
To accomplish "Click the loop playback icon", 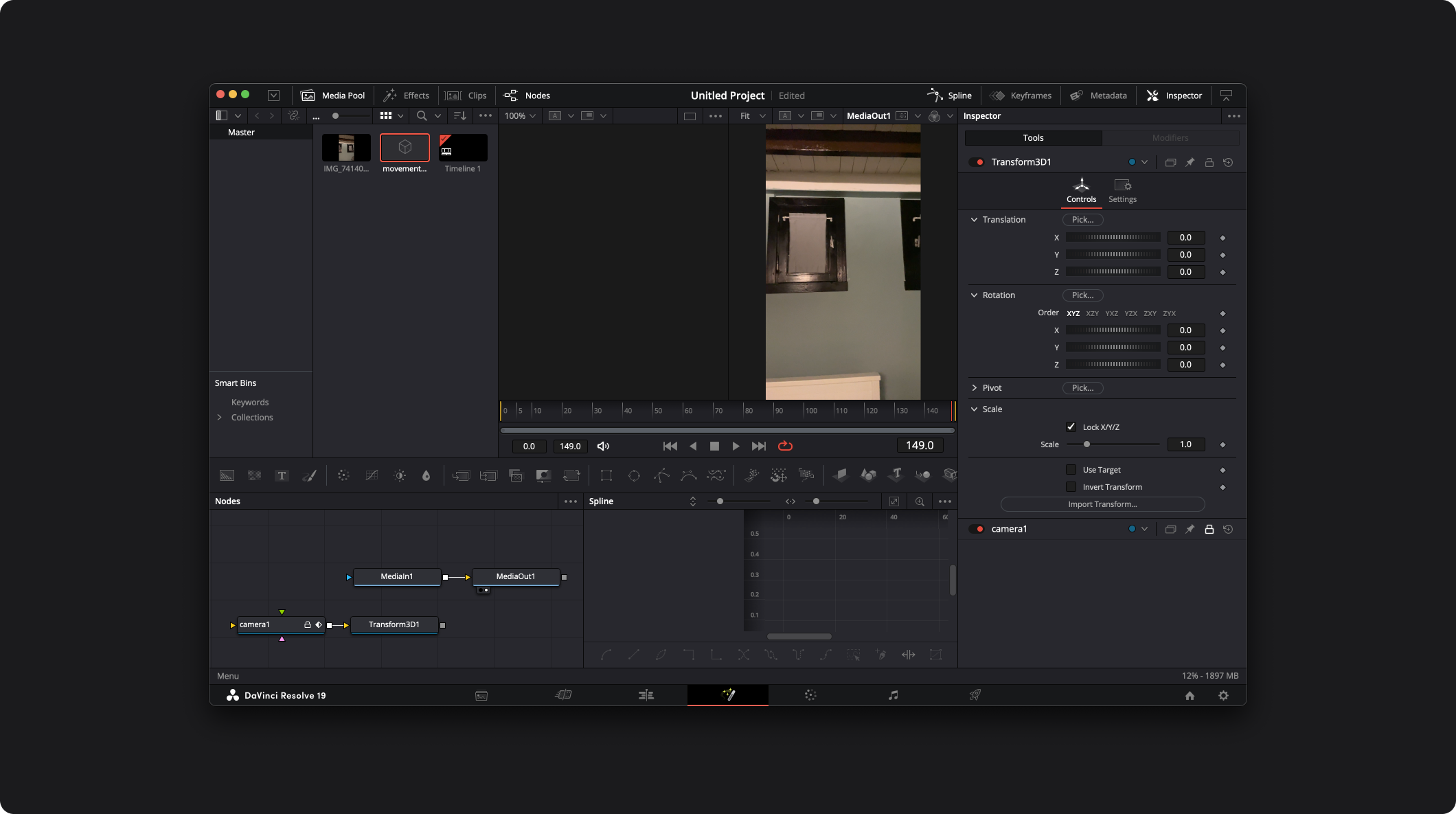I will click(x=785, y=446).
